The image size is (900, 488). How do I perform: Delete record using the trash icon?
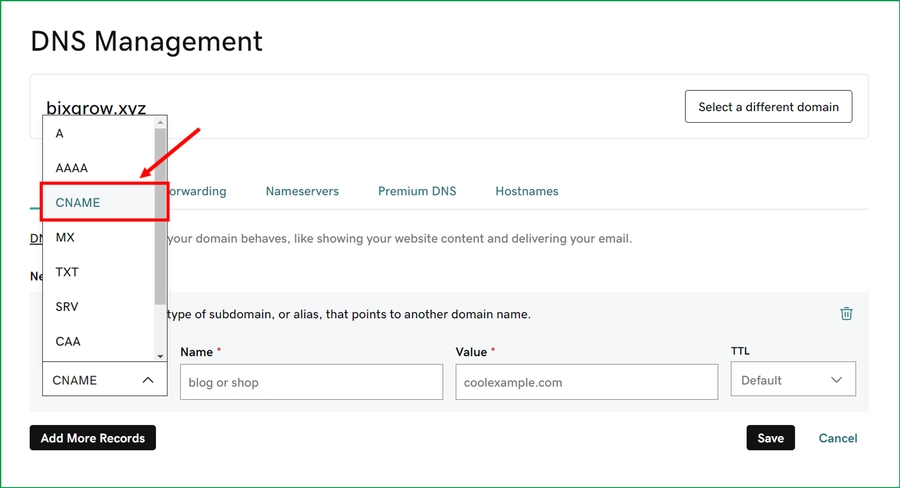pyautogui.click(x=846, y=313)
